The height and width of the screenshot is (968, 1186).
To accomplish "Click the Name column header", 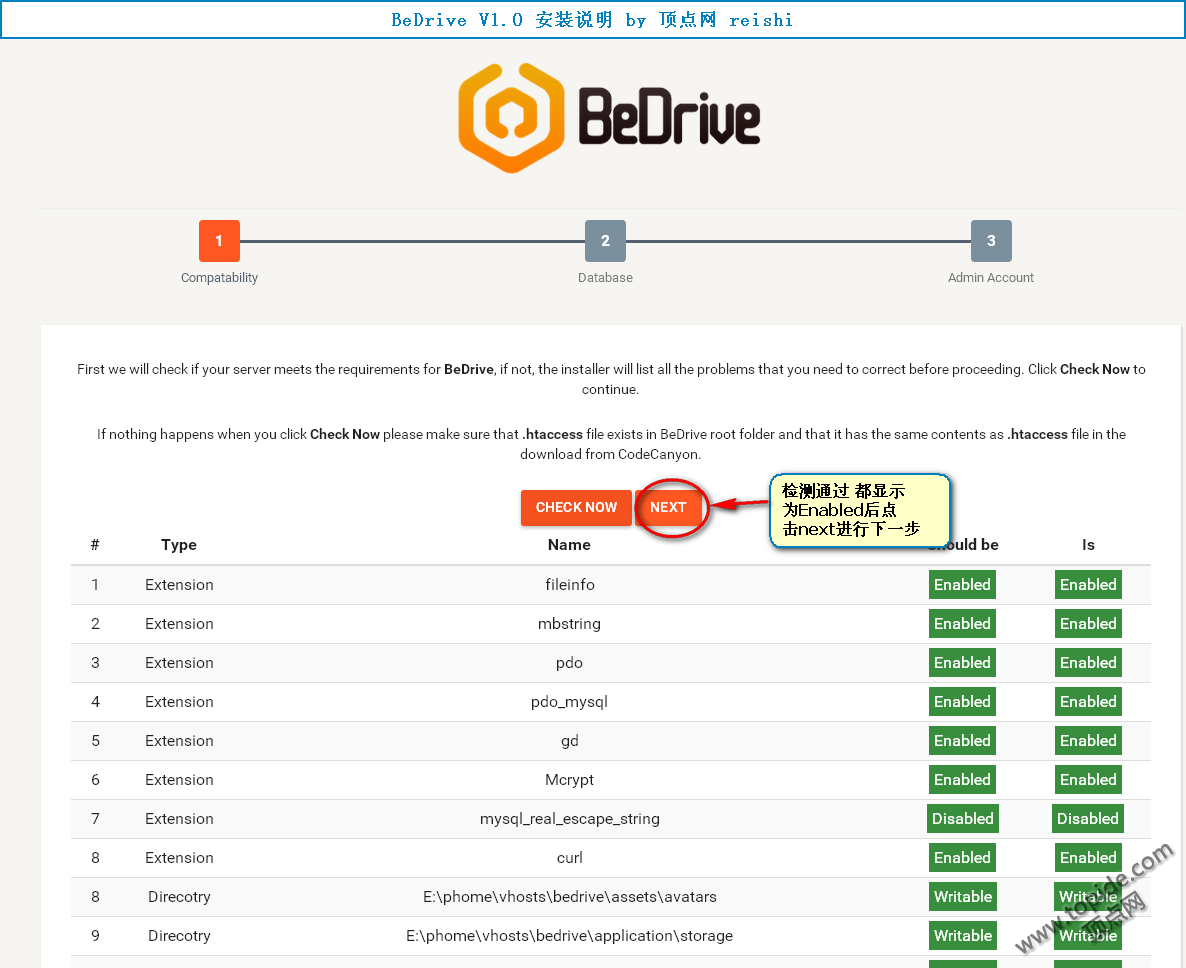I will click(569, 544).
